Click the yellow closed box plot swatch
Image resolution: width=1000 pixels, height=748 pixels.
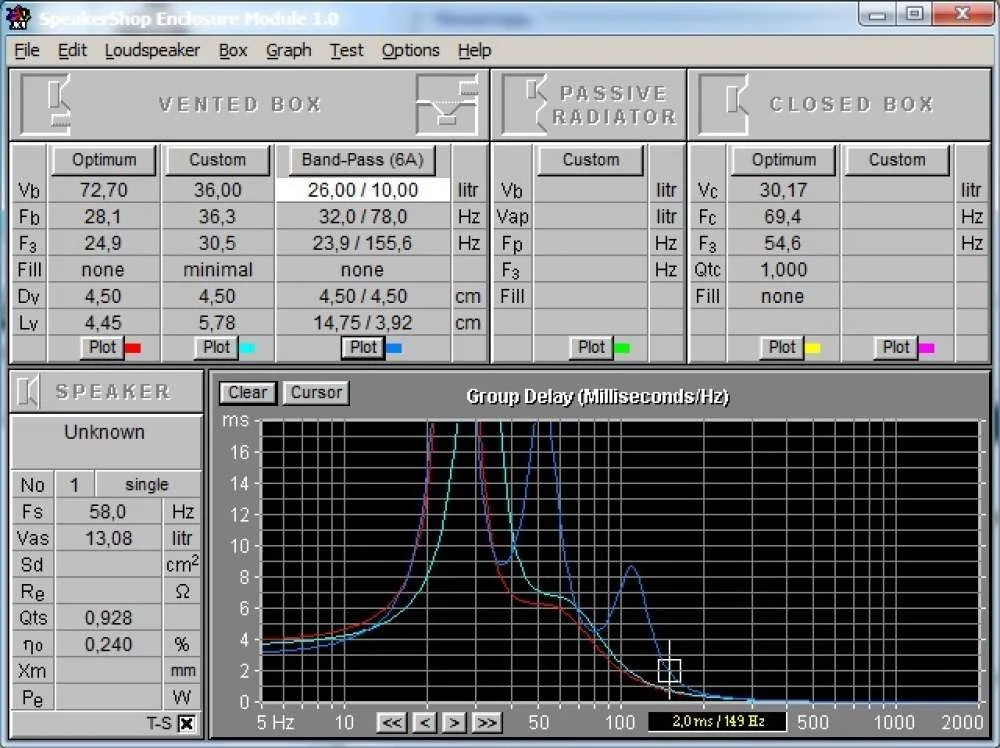813,348
